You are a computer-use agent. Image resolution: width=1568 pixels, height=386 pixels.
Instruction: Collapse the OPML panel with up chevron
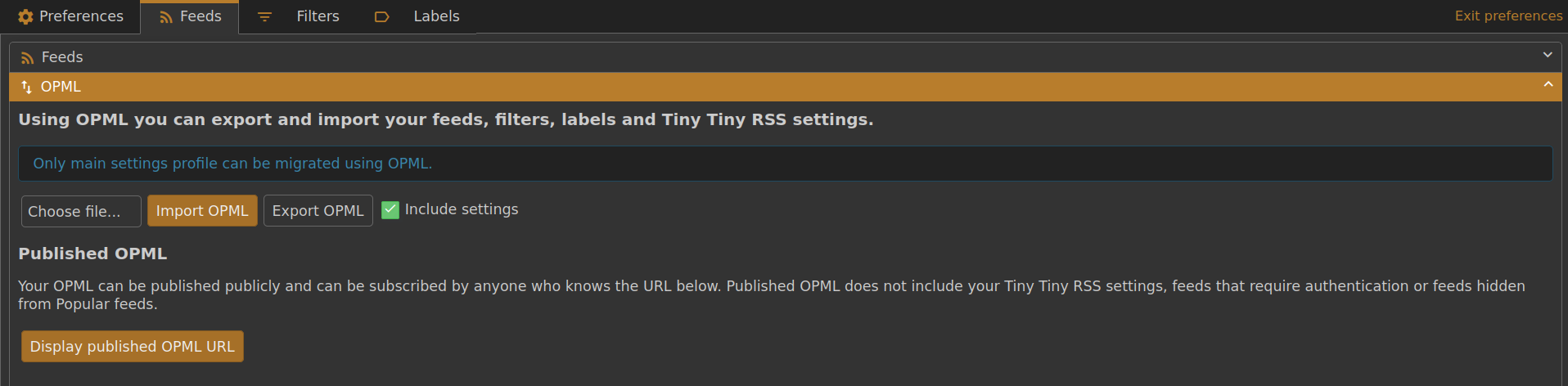(x=1548, y=84)
